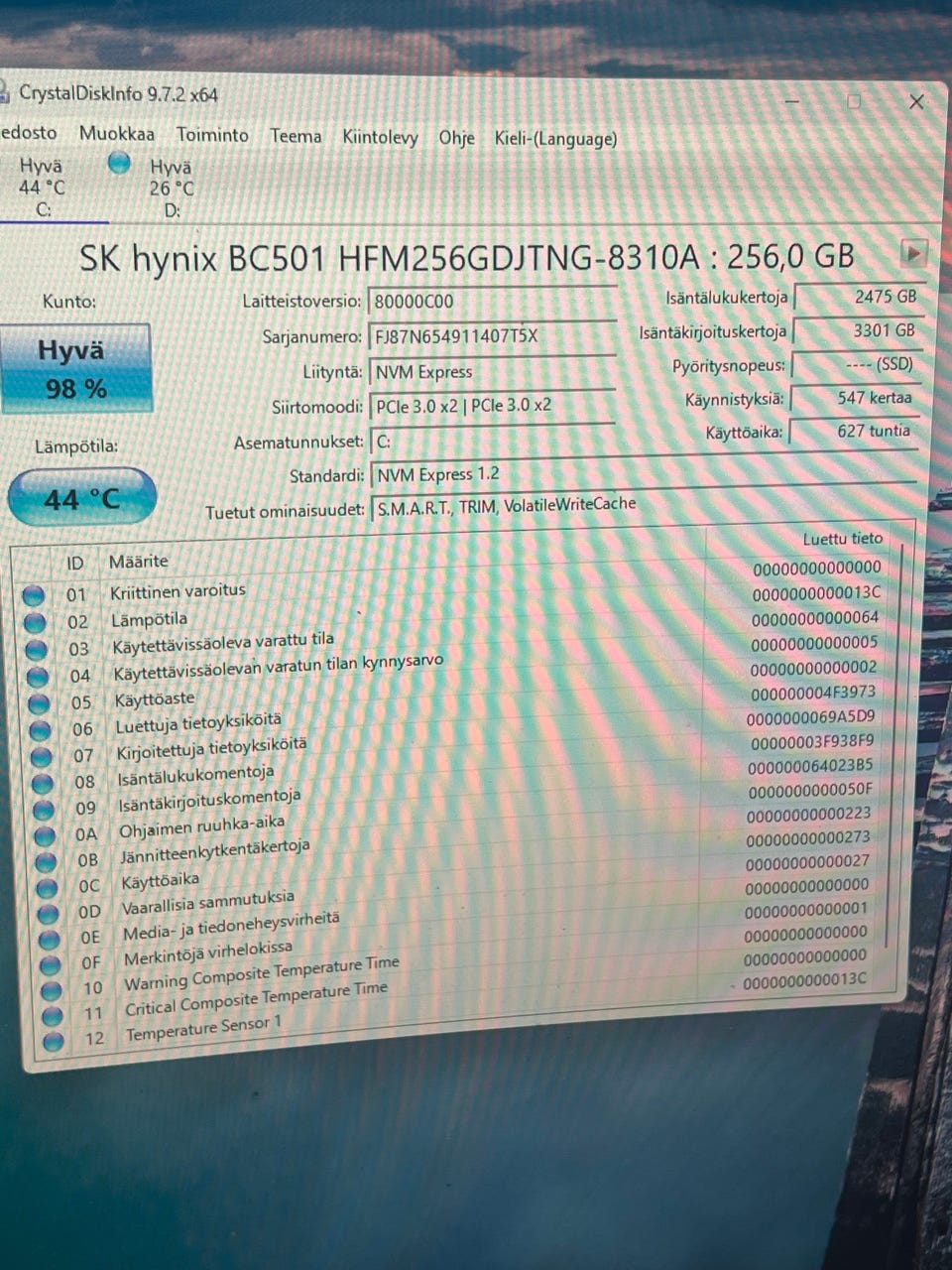Click the ID column header
The image size is (952, 1270).
pyautogui.click(x=75, y=563)
